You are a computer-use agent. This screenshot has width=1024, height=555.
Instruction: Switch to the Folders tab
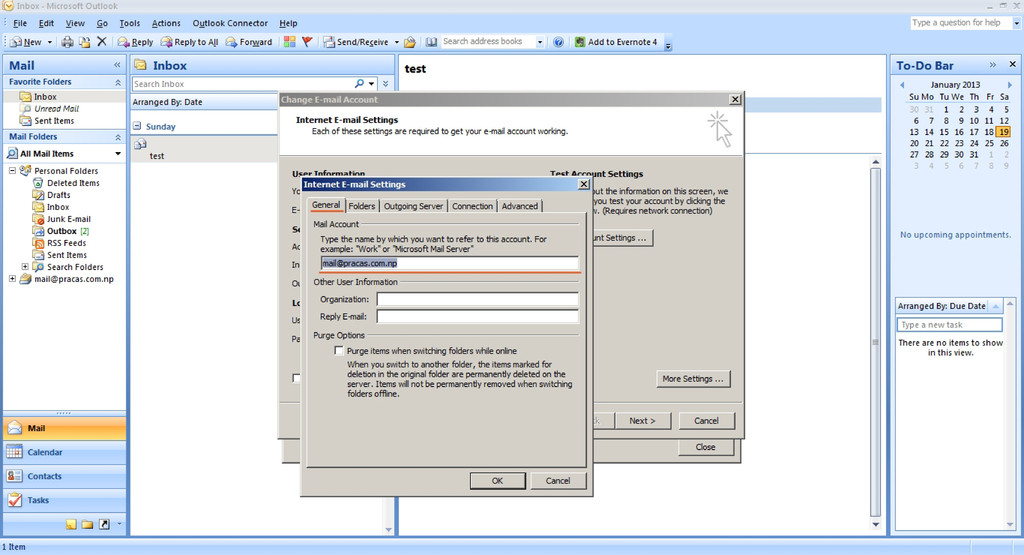click(x=362, y=206)
